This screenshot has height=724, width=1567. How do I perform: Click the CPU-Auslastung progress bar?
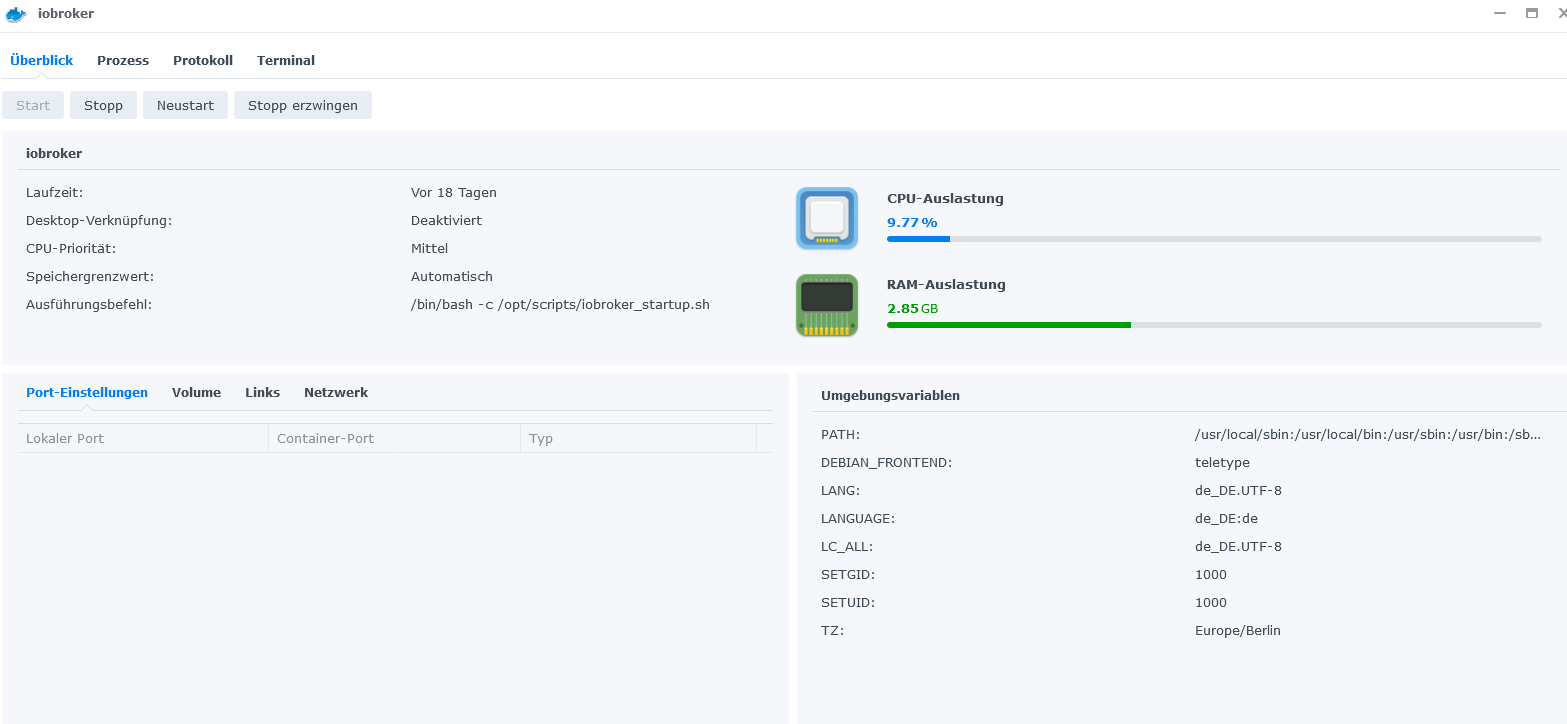1214,239
